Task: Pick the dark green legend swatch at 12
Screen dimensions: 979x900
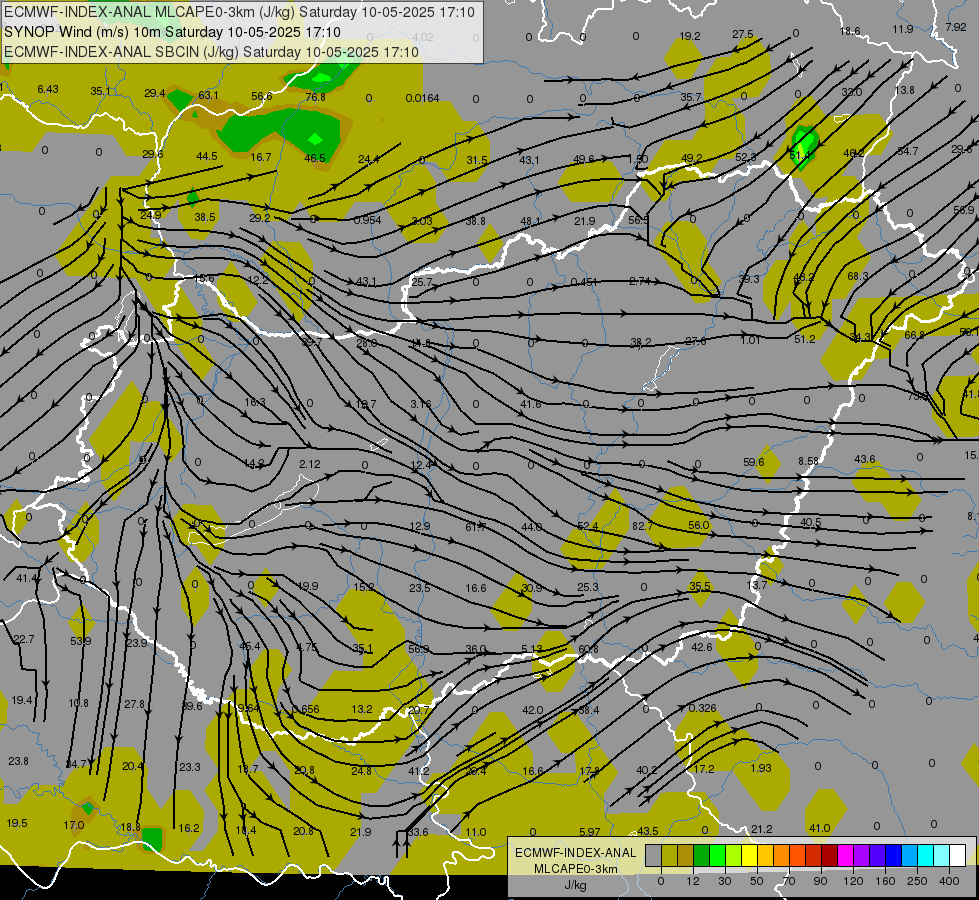Action: tap(701, 856)
